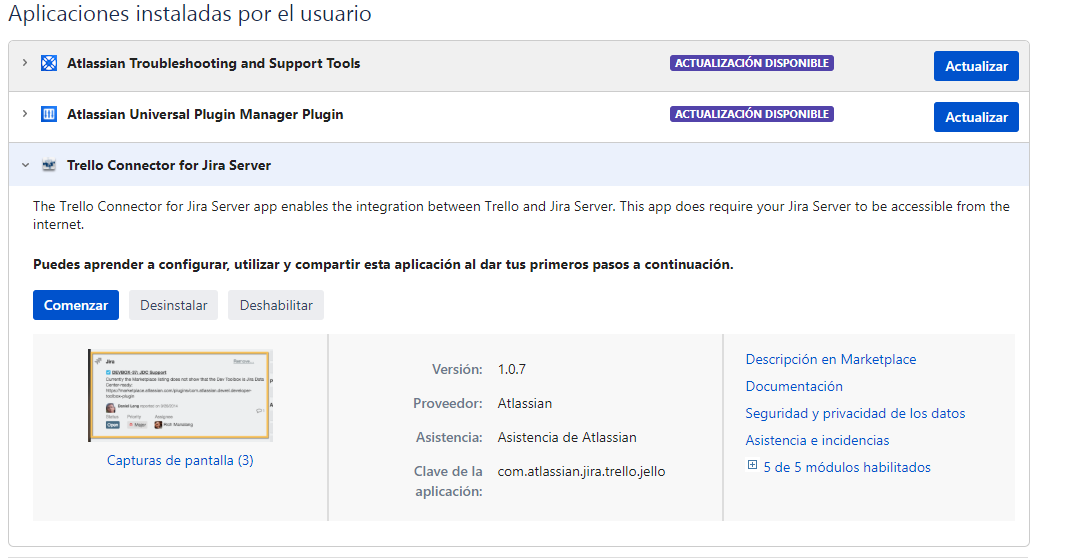Screen dimensions: 1069x558
Task: Open Asistencia e incidencias link
Action: click(x=817, y=441)
